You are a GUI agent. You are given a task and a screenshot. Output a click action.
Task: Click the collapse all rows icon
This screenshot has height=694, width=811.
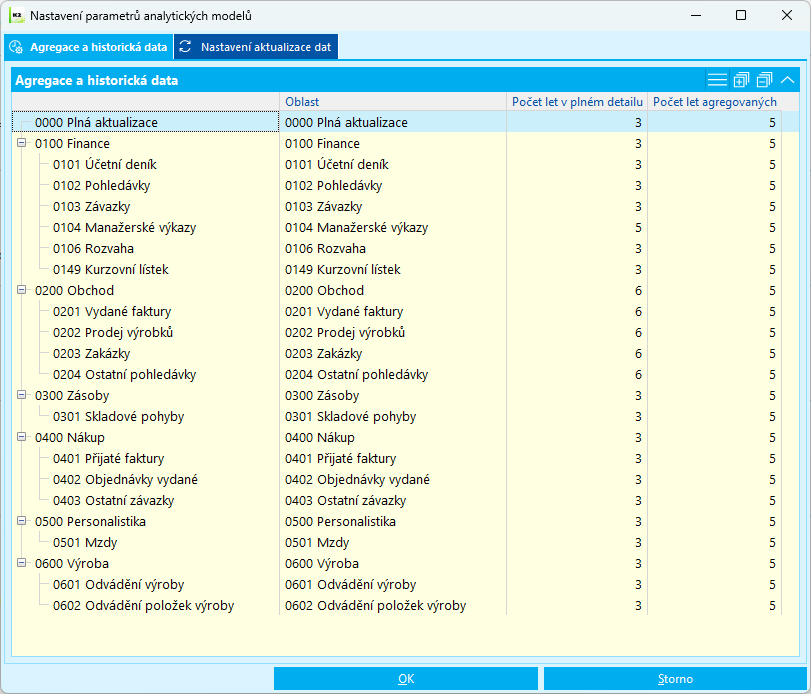coord(764,80)
